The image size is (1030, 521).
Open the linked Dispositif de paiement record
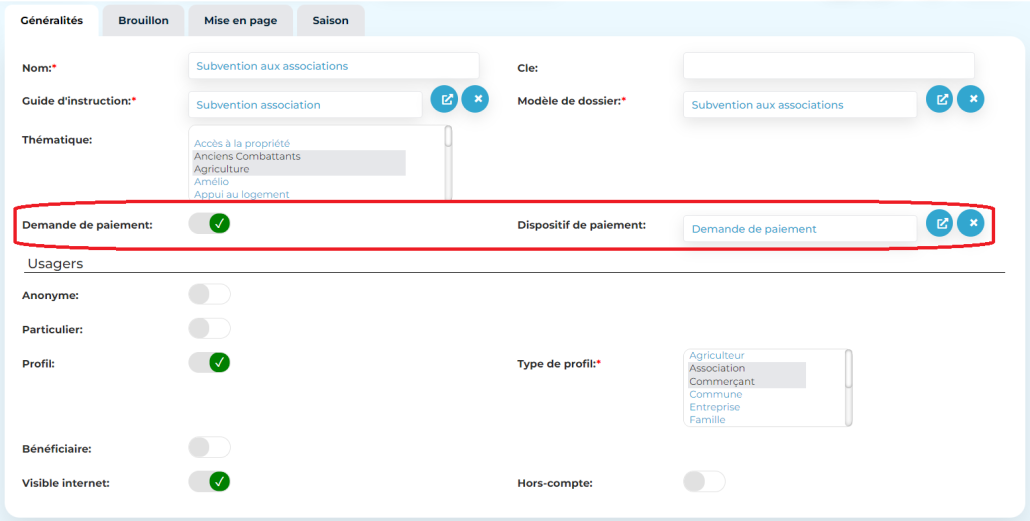click(x=939, y=223)
